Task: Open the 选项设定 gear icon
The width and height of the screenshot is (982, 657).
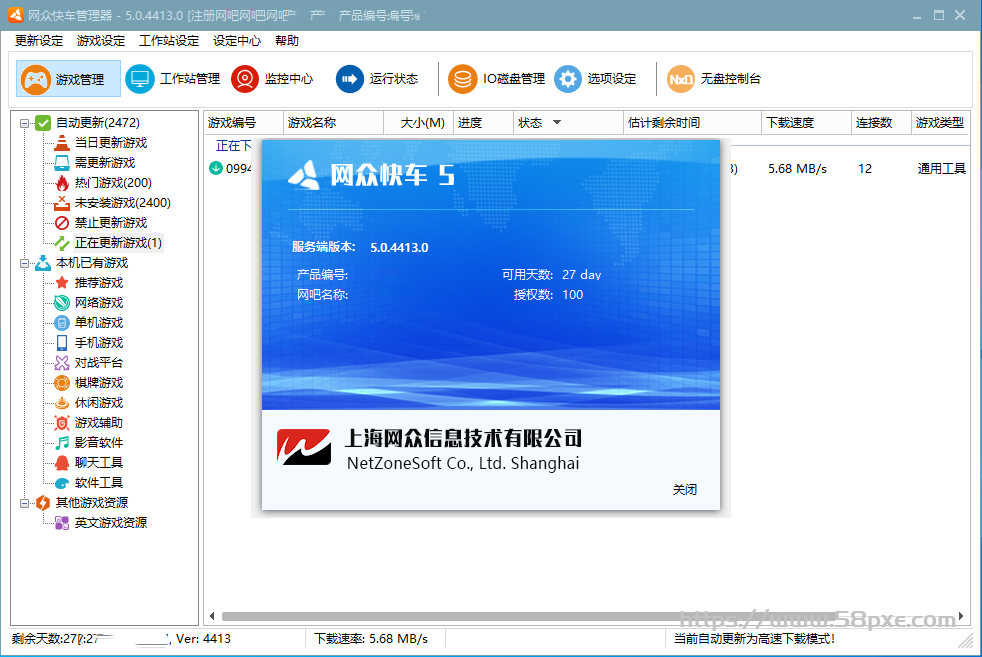Action: (568, 79)
